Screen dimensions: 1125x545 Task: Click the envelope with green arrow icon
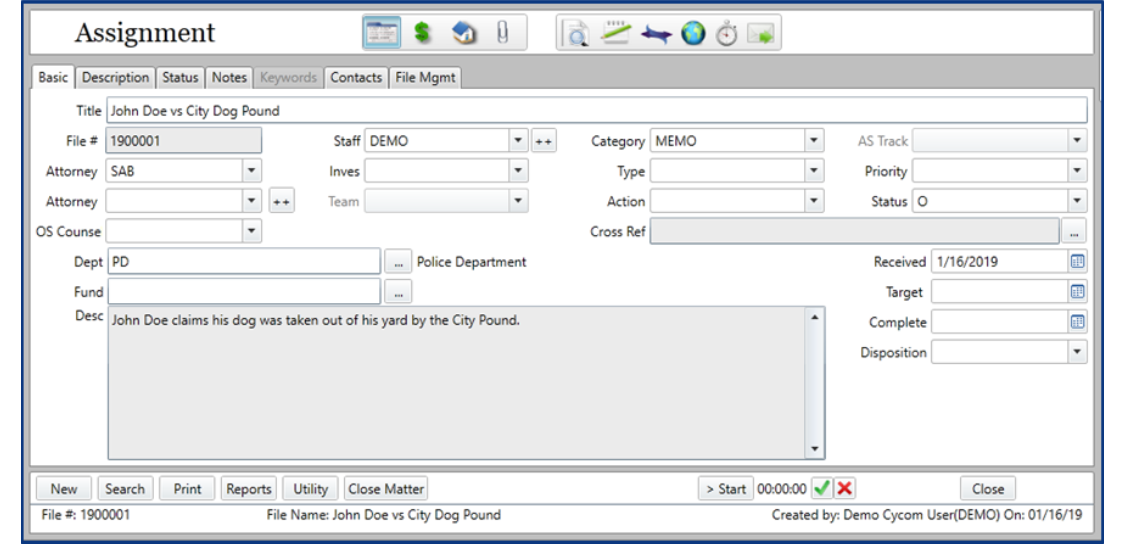pyautogui.click(x=761, y=34)
